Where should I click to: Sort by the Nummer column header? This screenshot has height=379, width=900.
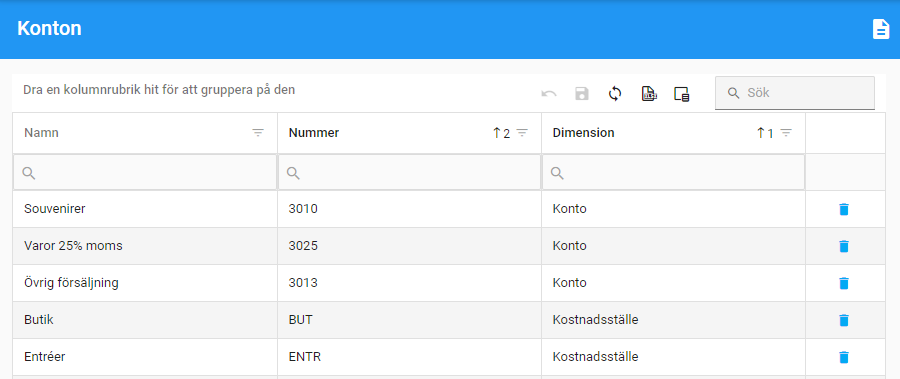pos(313,133)
